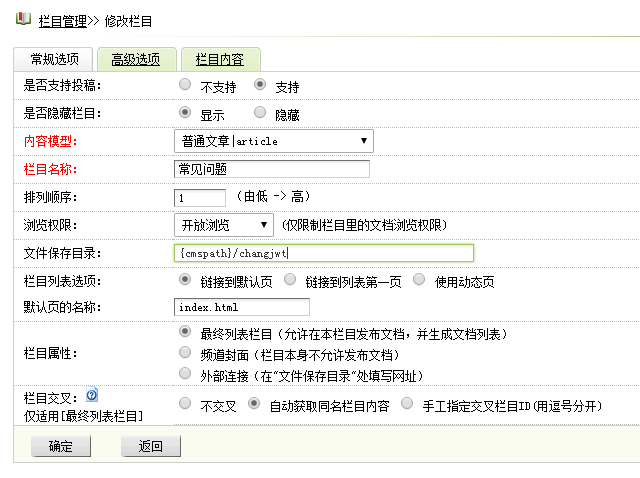The image size is (640, 478).
Task: Select 使用动态页 radio option
Action: pyautogui.click(x=419, y=280)
